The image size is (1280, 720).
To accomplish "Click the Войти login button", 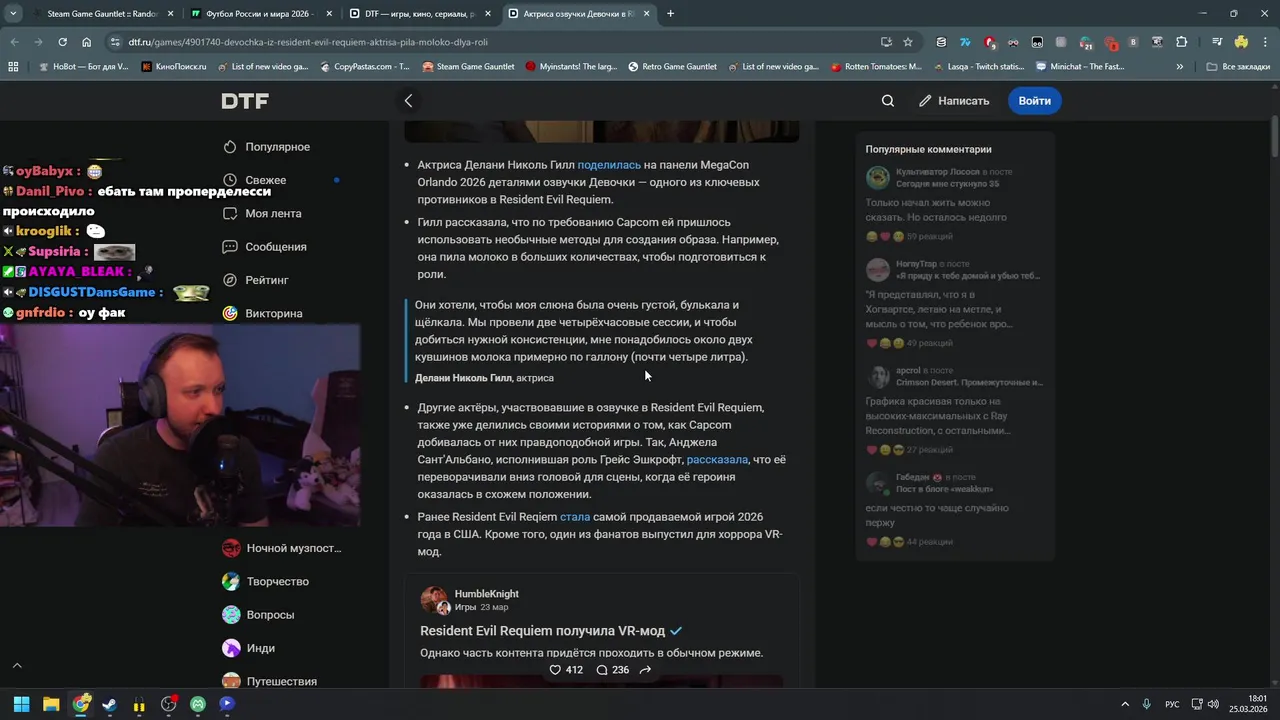I will 1034,101.
